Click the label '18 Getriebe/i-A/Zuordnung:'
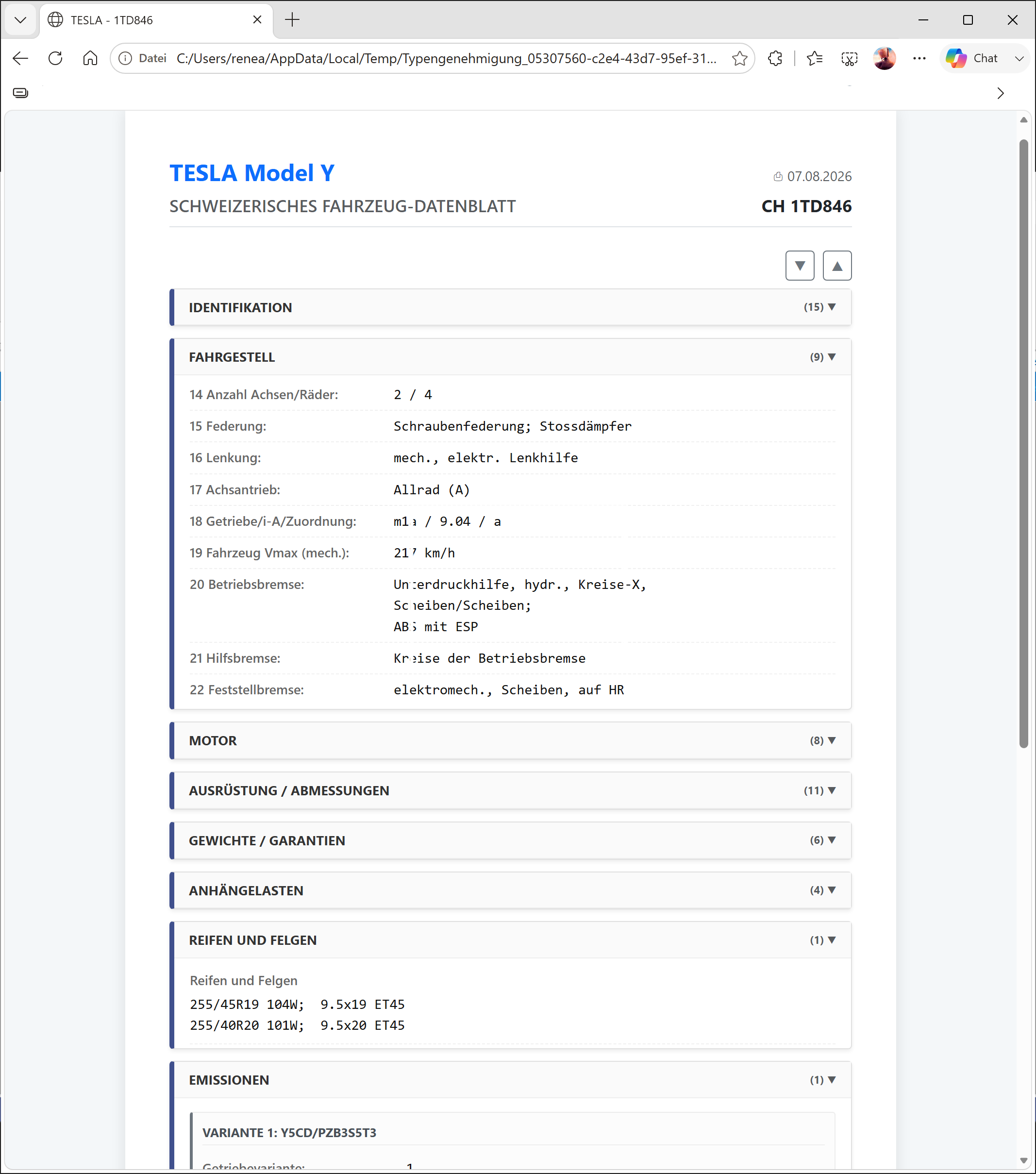 coord(273,521)
